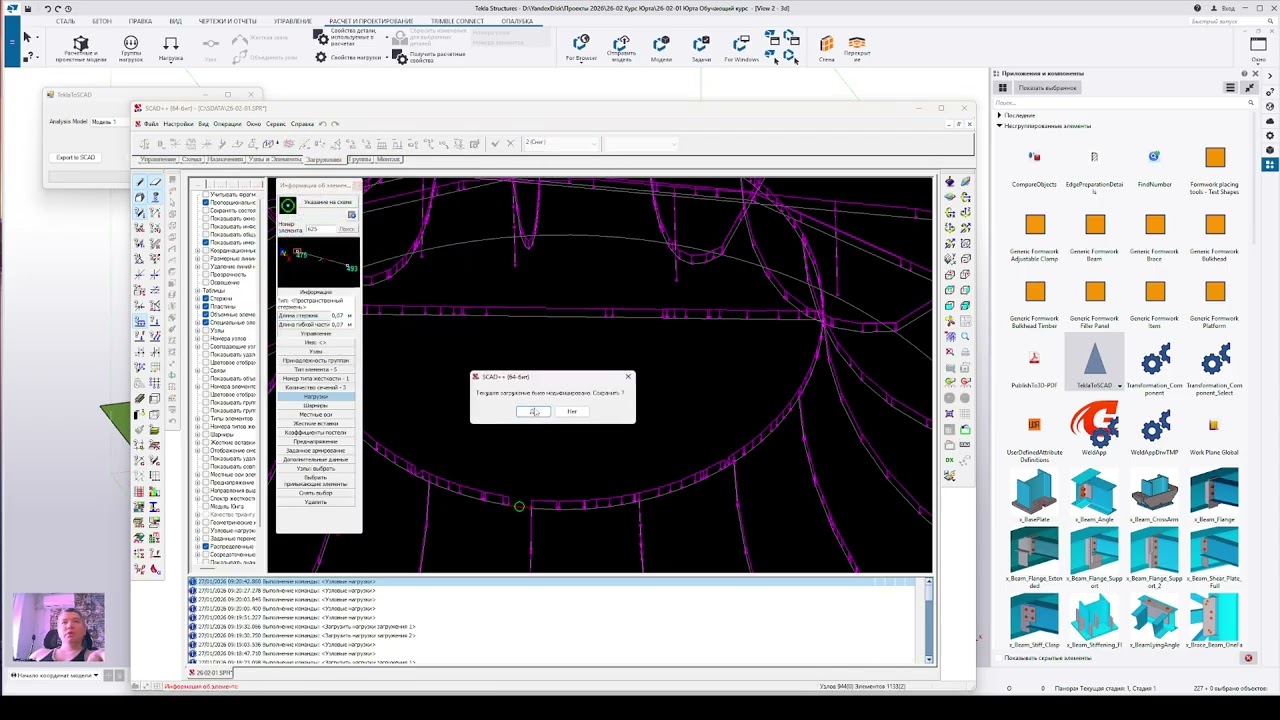The width and height of the screenshot is (1280, 720).
Task: Select the "Перекрытие" formwork icon
Action: coord(857,48)
